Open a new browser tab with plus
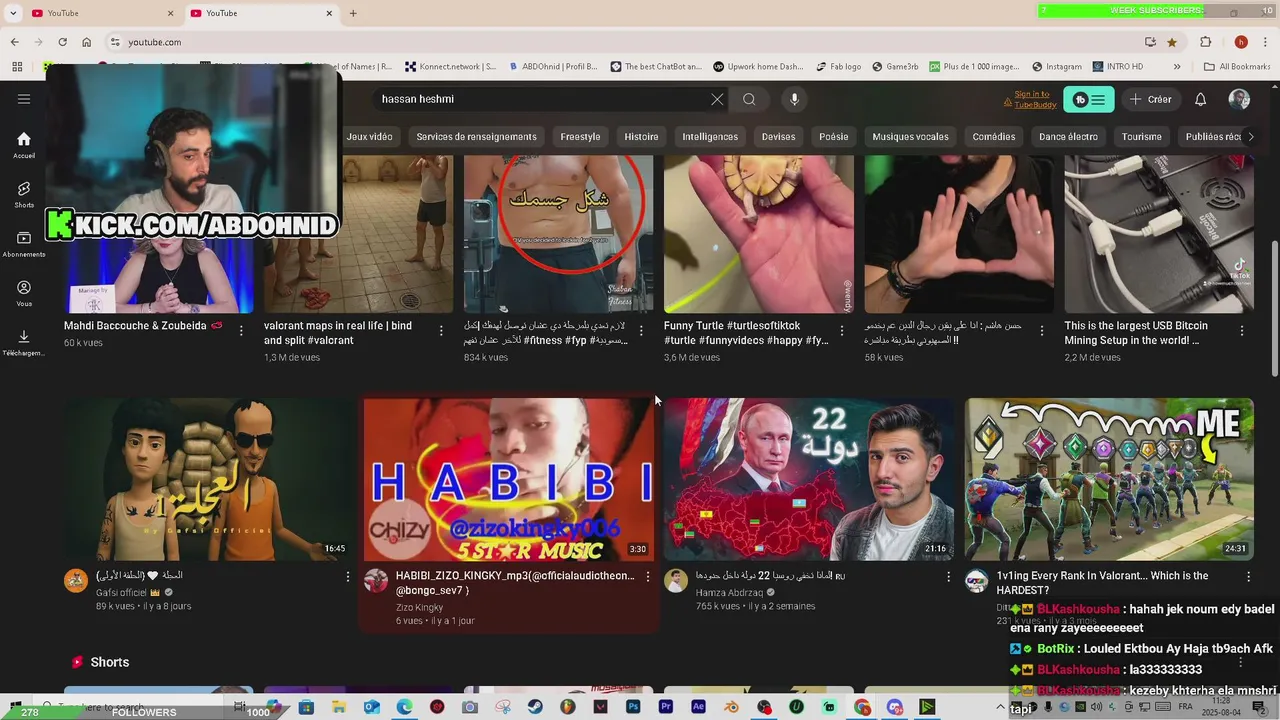 353,13
